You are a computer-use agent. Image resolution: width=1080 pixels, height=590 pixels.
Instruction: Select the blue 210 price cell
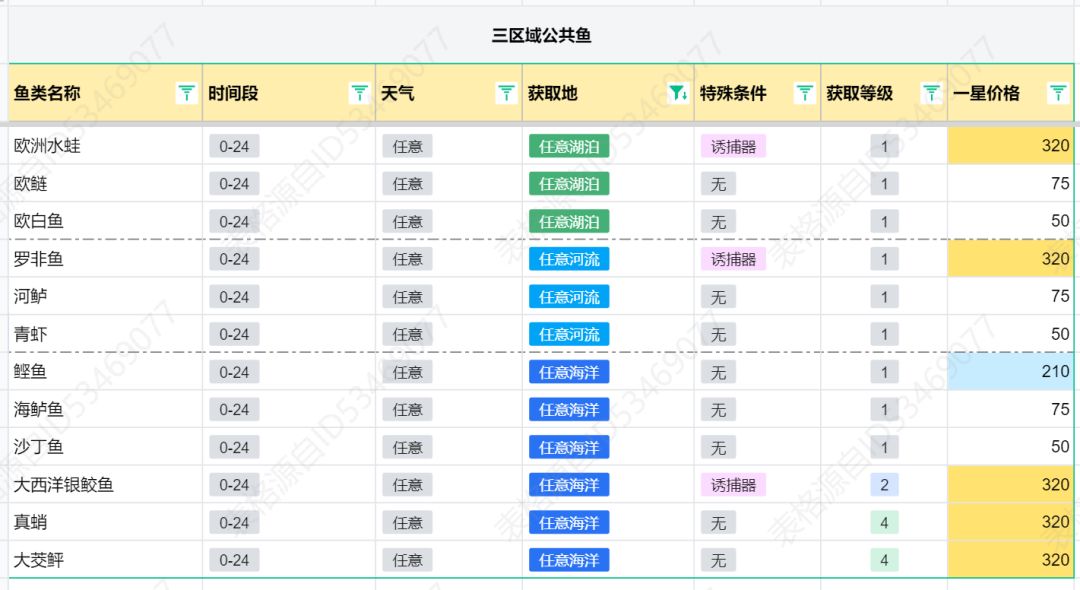(x=1010, y=372)
